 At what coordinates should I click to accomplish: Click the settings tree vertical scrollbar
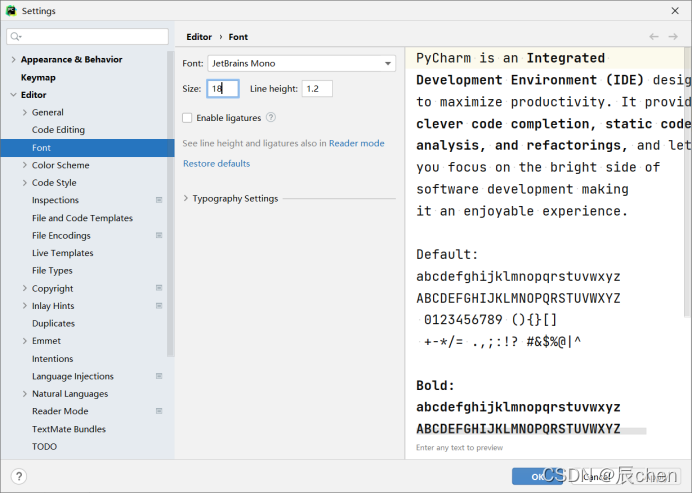click(x=170, y=203)
